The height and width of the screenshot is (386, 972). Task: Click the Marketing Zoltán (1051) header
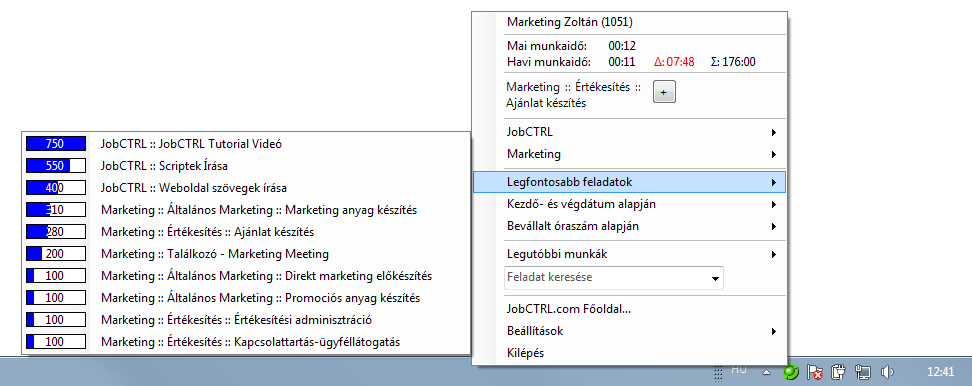tap(570, 22)
